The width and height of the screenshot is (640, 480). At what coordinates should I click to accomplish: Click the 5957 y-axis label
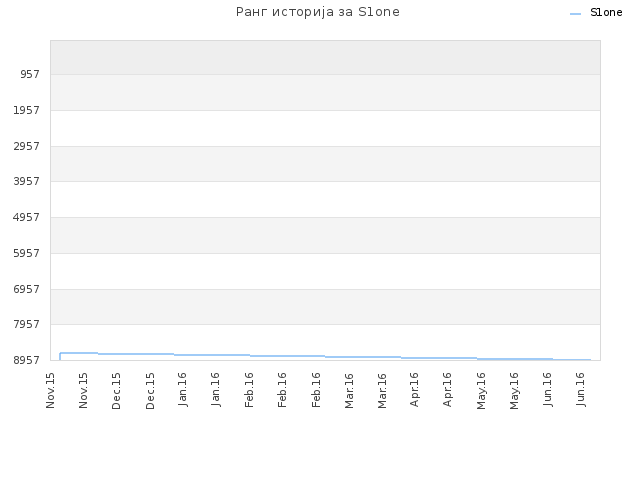27,253
